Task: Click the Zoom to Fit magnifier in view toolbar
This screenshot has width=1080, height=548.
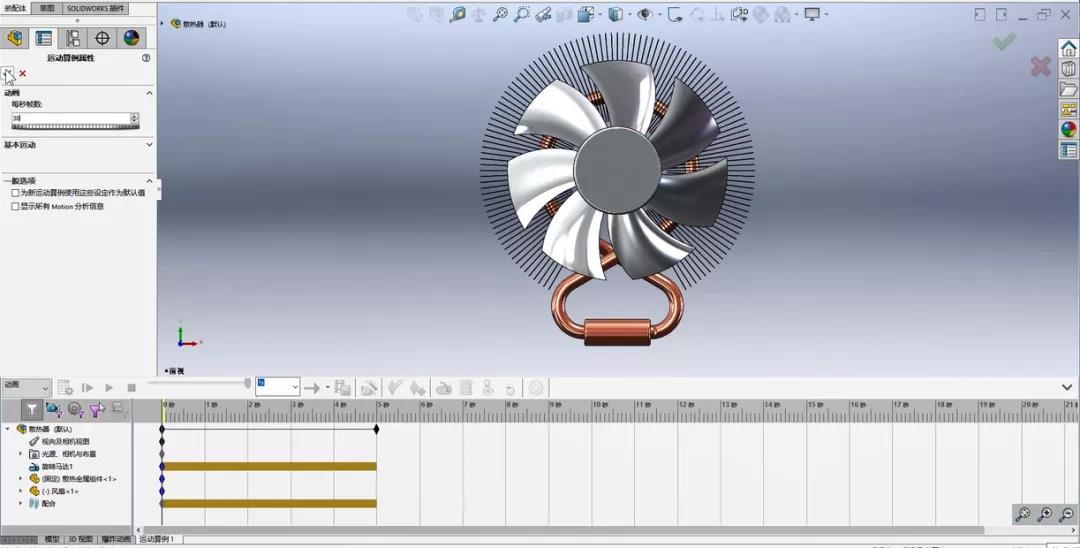Action: pos(457,15)
